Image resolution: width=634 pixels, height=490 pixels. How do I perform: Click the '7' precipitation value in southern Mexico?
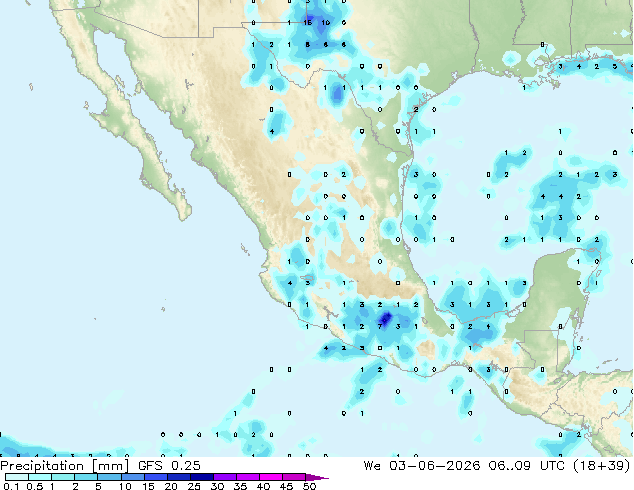(380, 326)
